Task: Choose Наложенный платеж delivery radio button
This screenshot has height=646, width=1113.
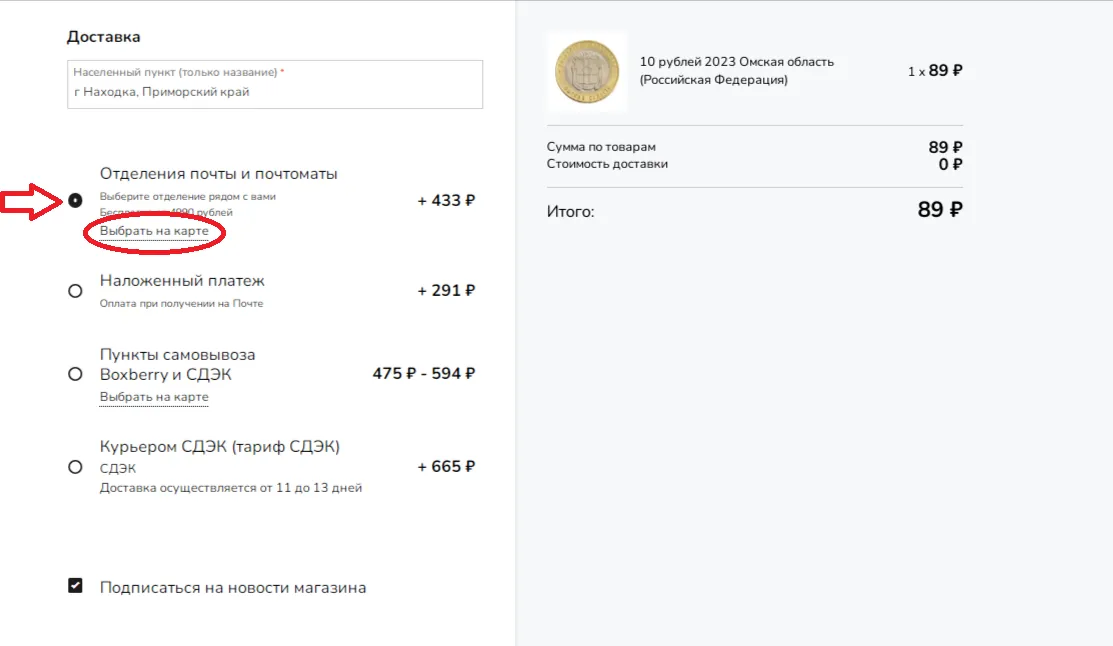Action: [x=75, y=291]
